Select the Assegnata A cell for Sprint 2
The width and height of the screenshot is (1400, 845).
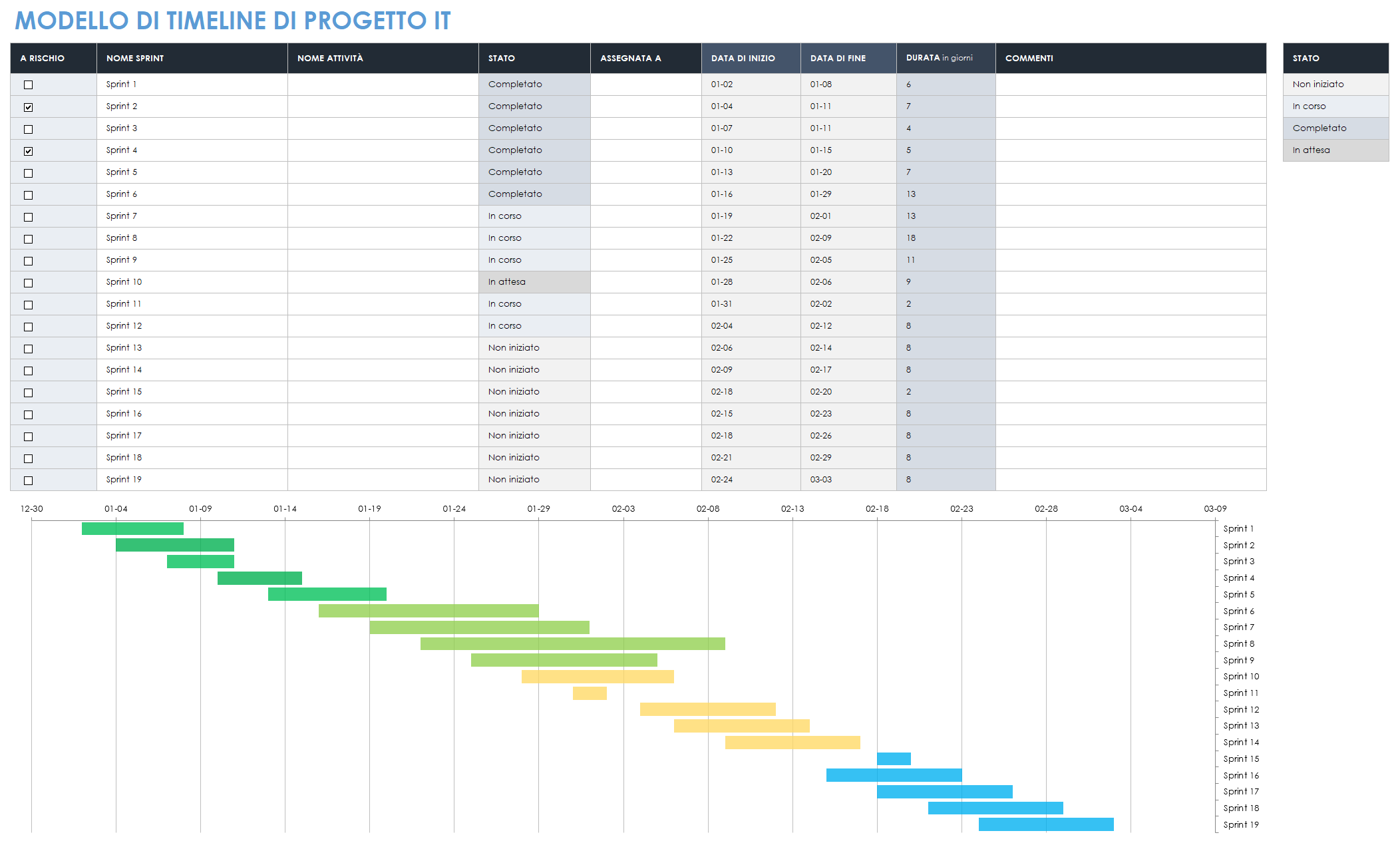click(x=646, y=106)
